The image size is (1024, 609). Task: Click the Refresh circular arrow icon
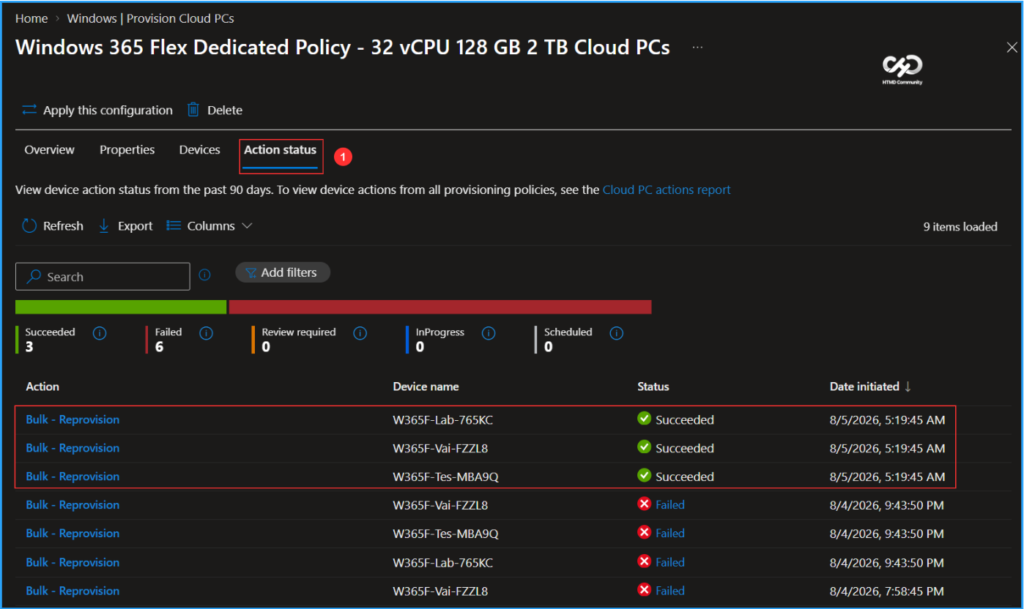(29, 226)
